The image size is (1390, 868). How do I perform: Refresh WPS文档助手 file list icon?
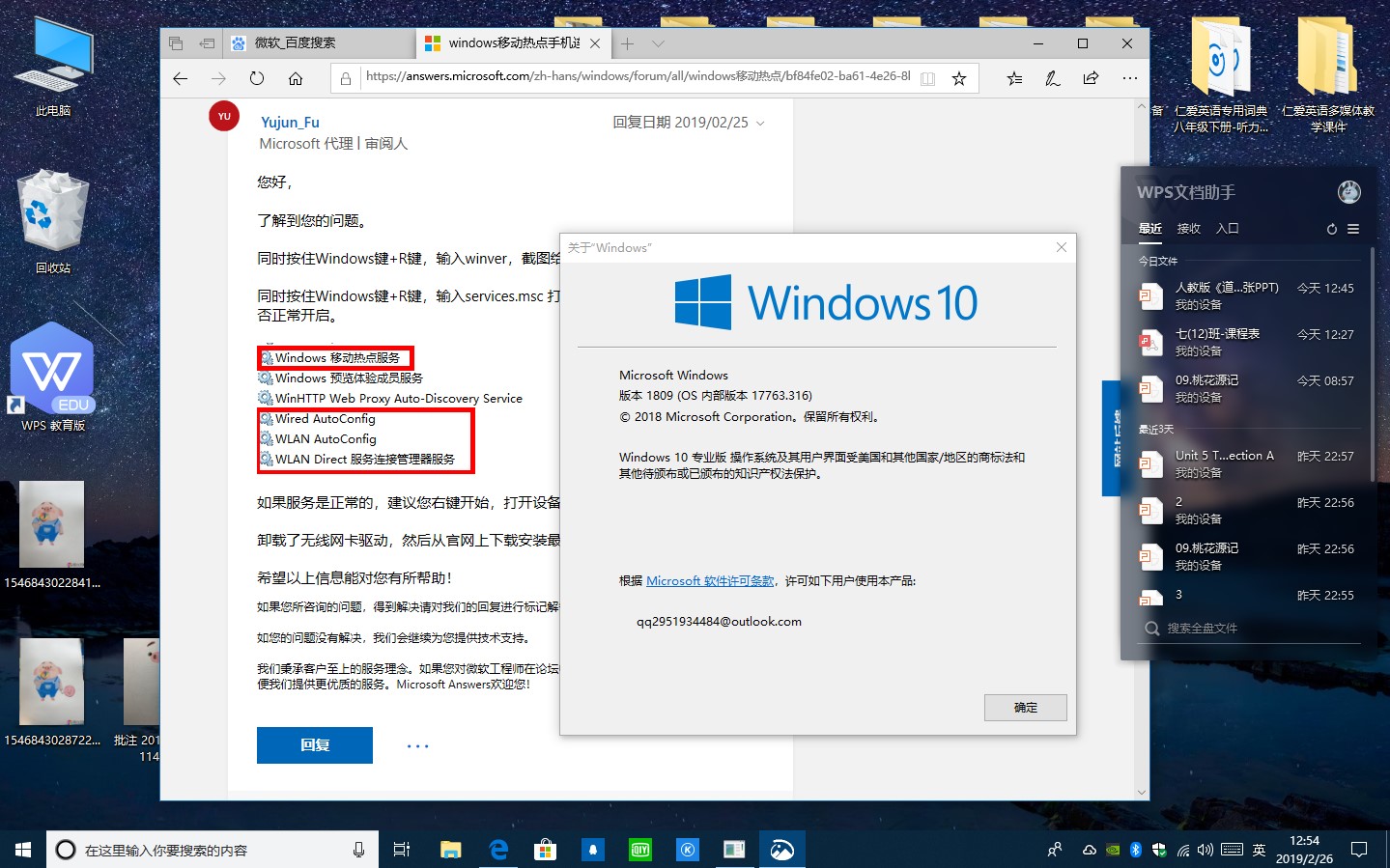1332,230
